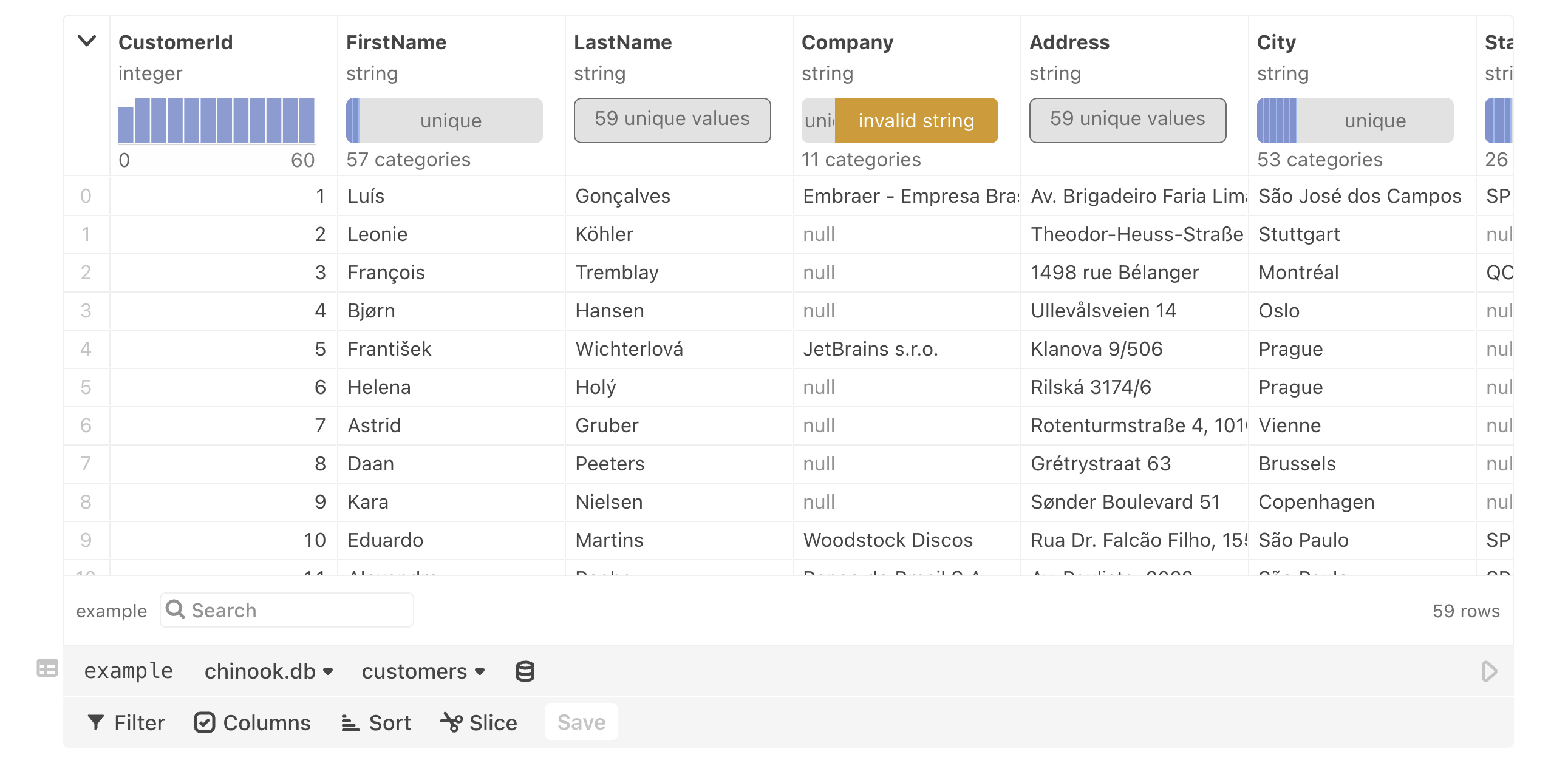This screenshot has height=766, width=1568.
Task: Click the database icon next to customers
Action: pyautogui.click(x=524, y=671)
